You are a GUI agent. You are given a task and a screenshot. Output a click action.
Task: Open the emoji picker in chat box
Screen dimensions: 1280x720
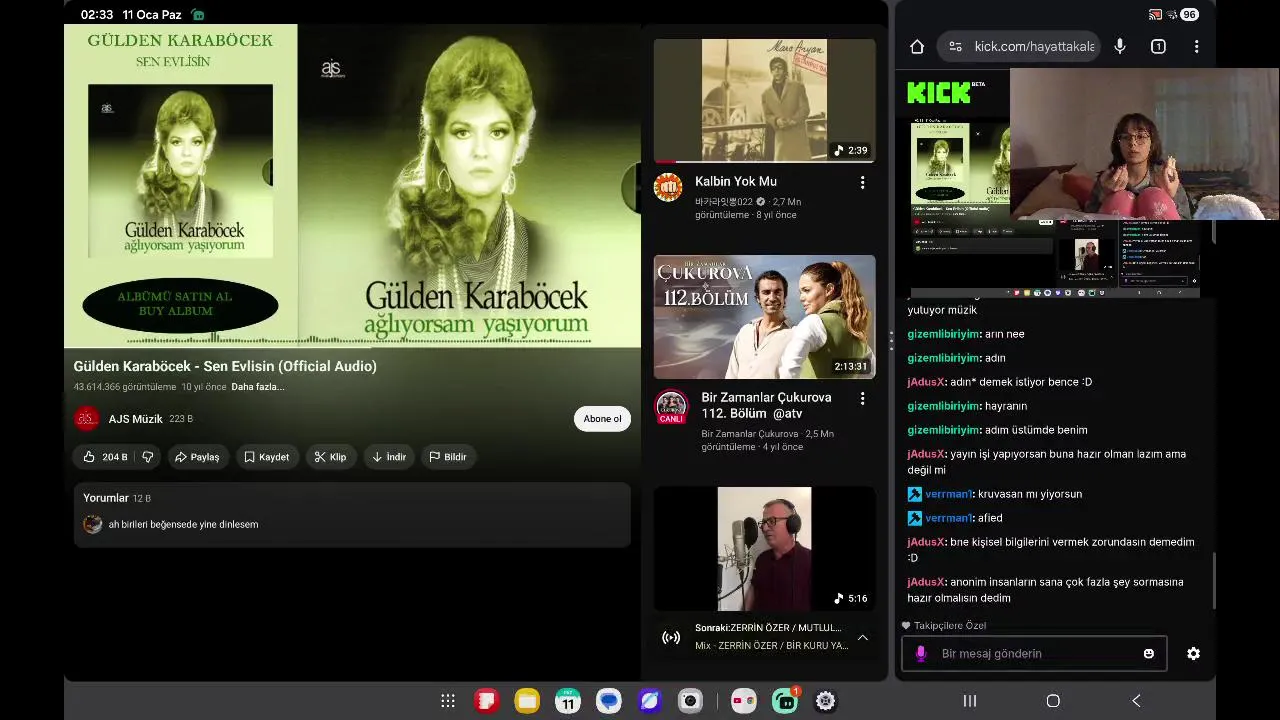(x=1148, y=653)
